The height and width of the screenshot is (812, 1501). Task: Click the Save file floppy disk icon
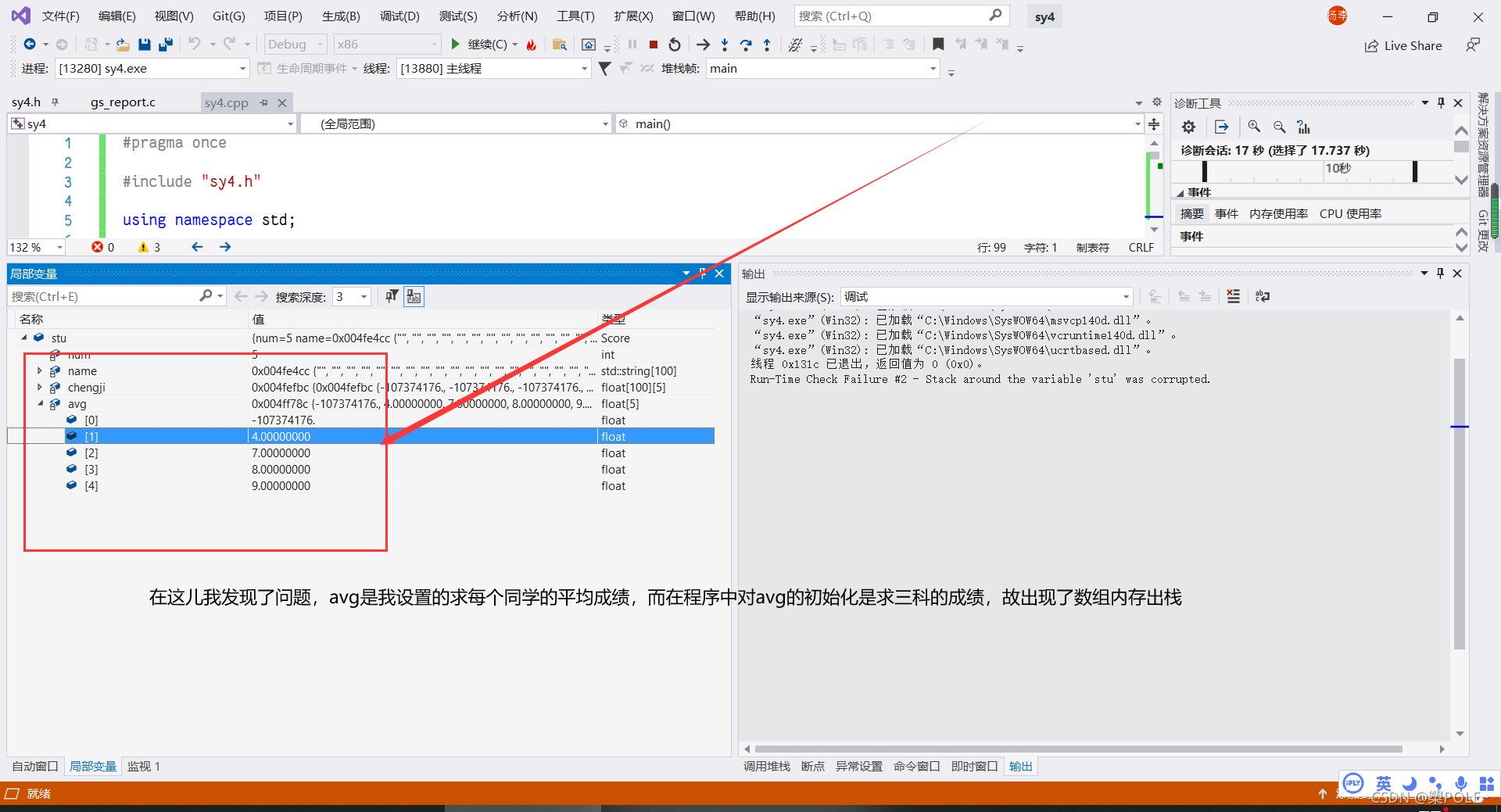tap(145, 45)
